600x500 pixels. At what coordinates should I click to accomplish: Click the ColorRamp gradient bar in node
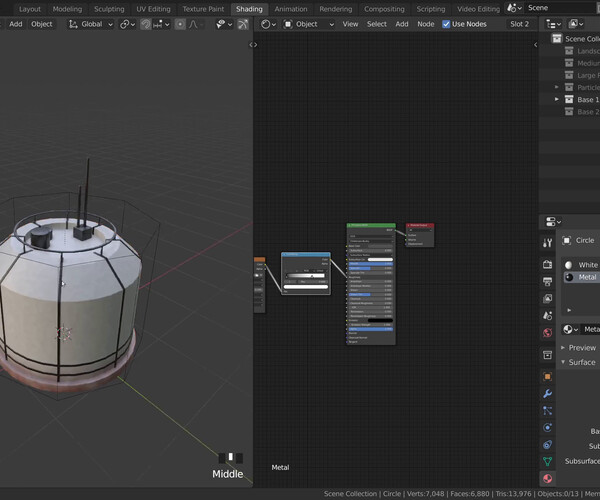pos(306,275)
